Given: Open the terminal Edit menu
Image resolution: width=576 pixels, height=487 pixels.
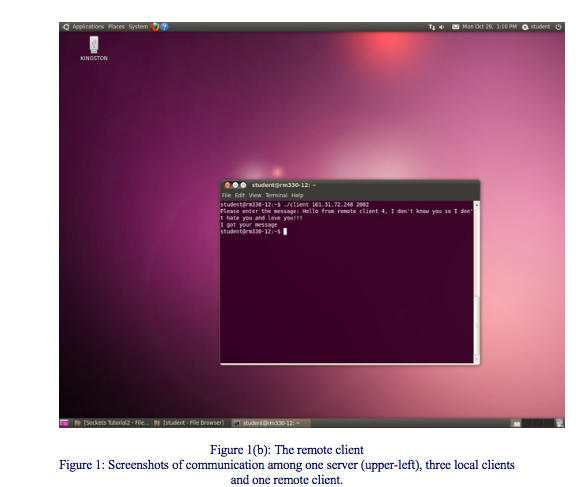Looking at the screenshot, I should click(240, 195).
